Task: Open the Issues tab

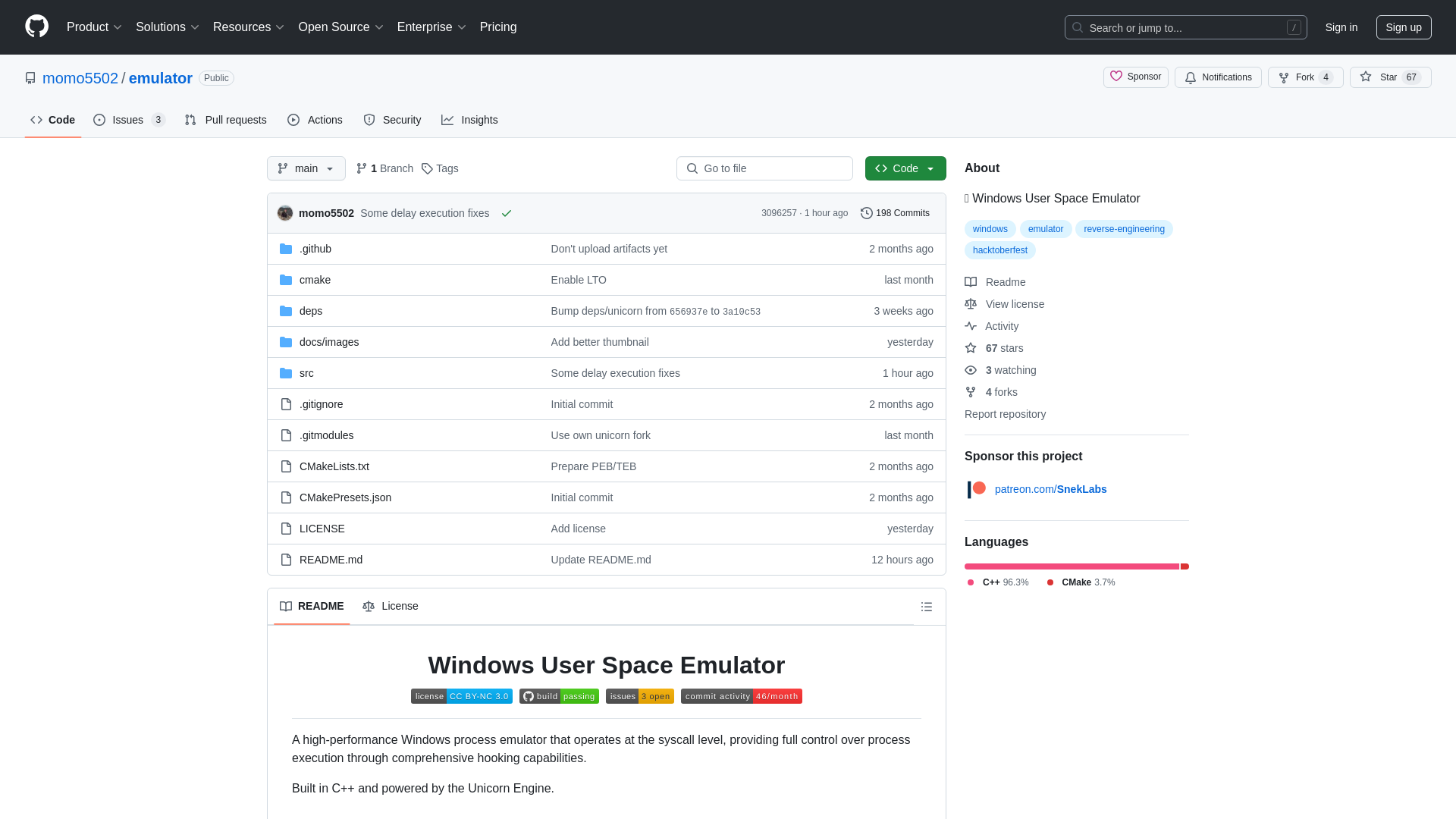Action: coord(130,120)
